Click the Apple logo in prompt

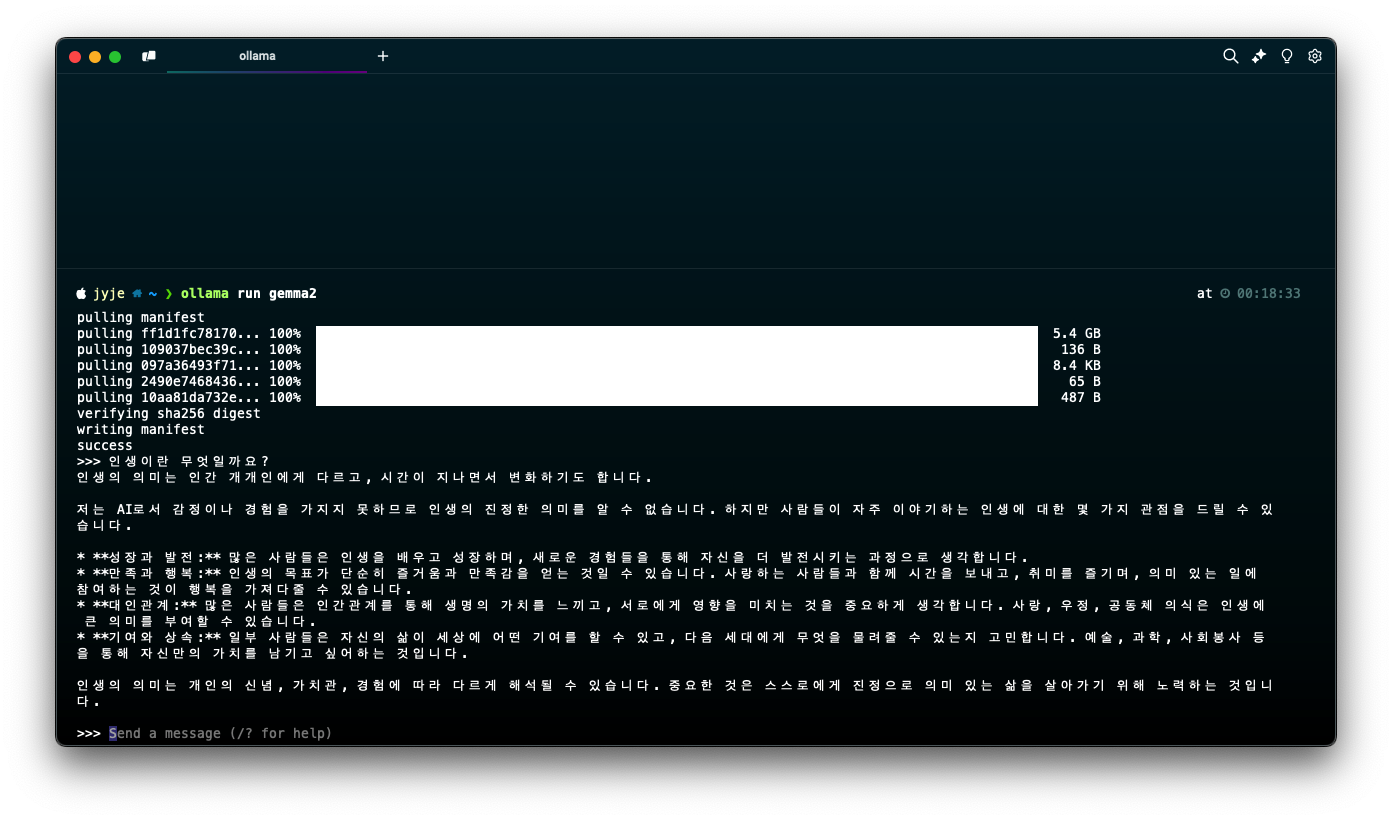point(81,293)
